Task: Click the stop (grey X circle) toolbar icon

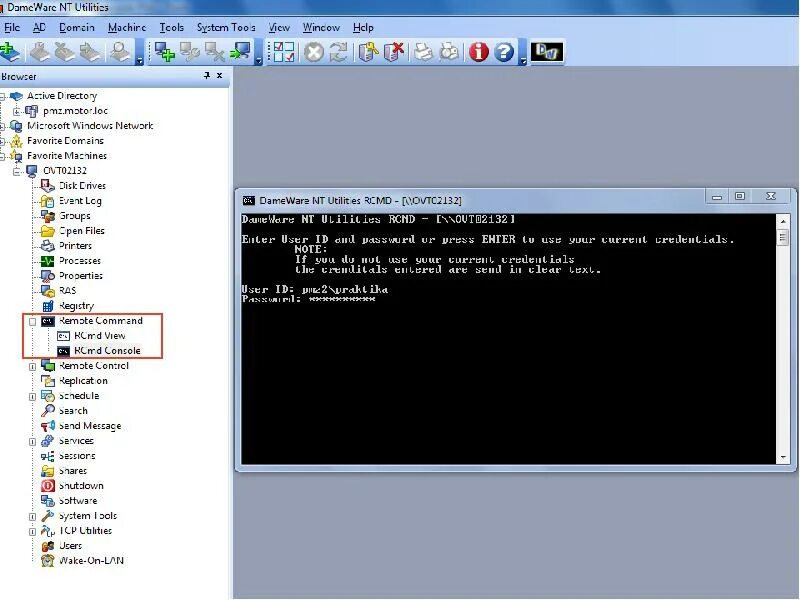Action: pos(314,52)
